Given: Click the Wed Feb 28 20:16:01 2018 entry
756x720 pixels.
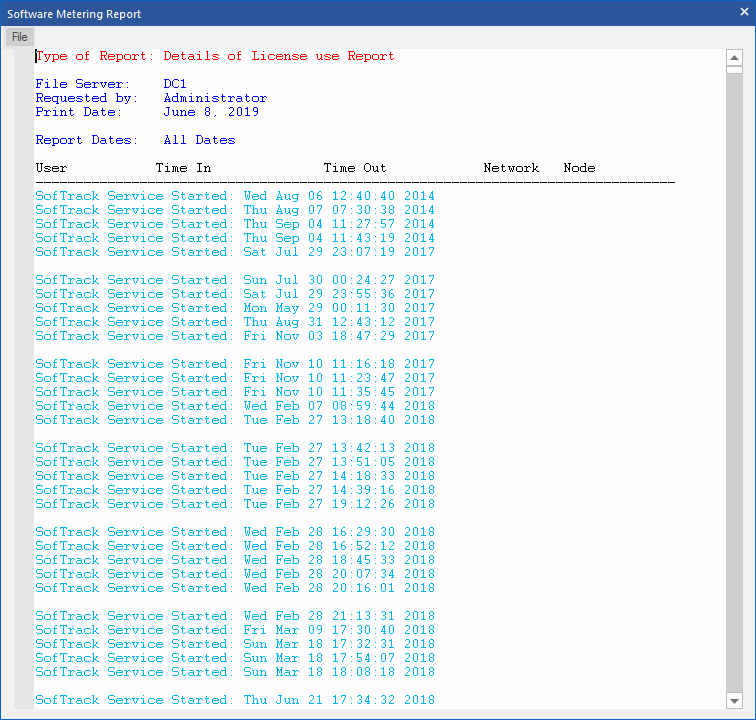Looking at the screenshot, I should tap(235, 588).
